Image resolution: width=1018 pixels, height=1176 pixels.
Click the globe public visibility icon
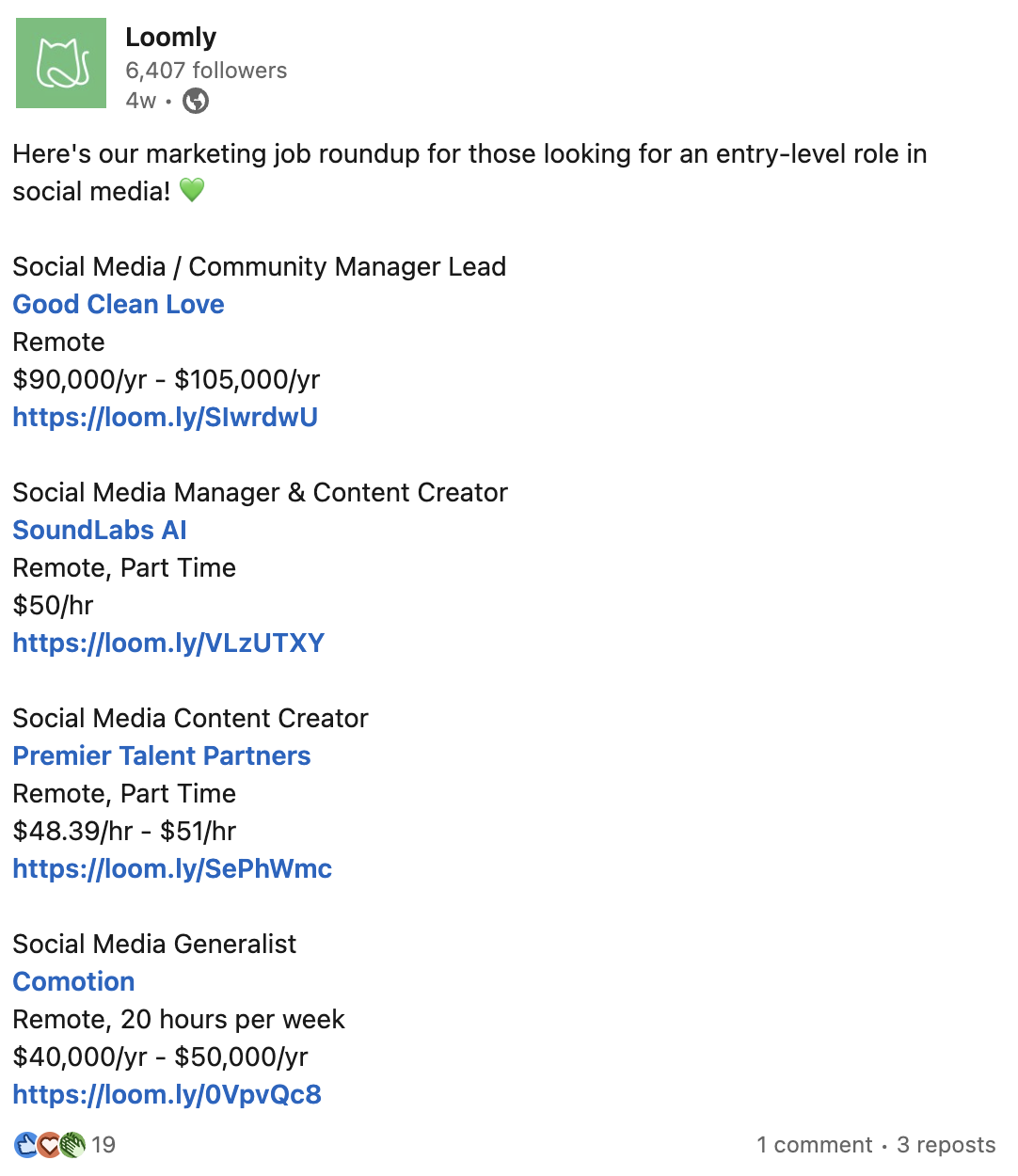196,101
